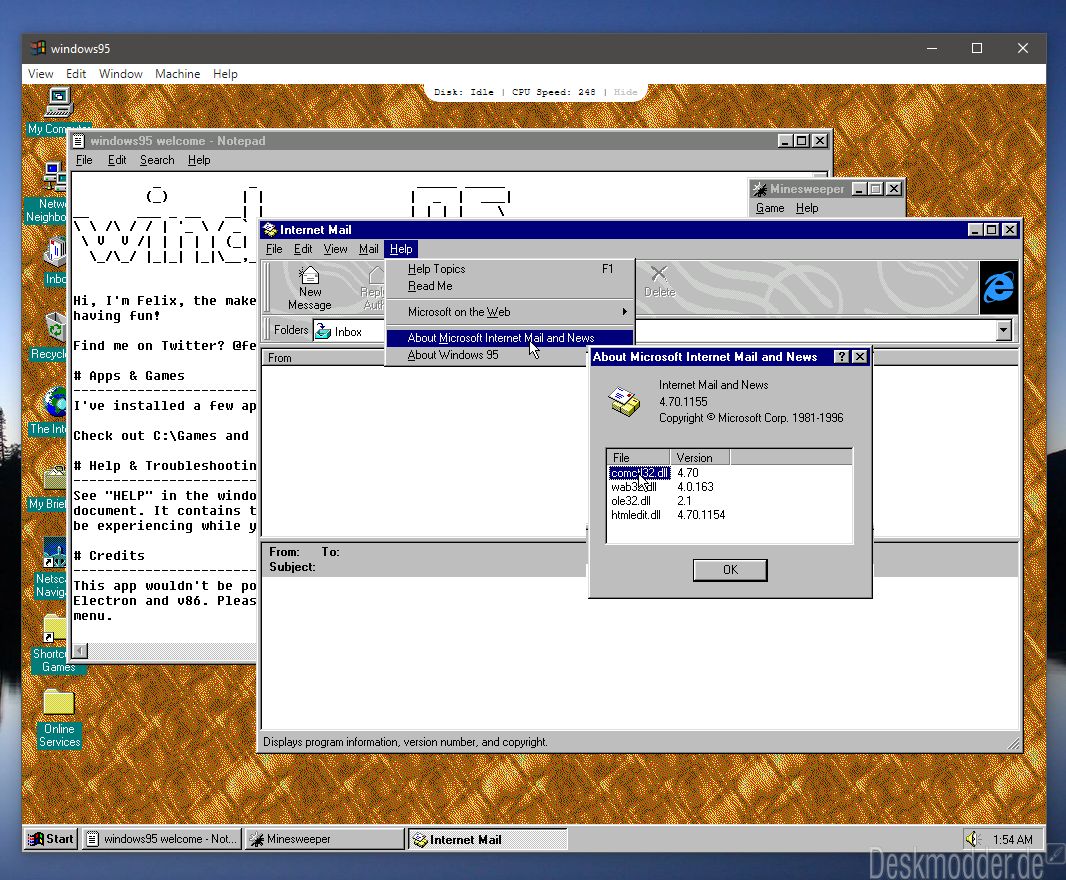
Task: Open the Help menu in Notepad
Action: pyautogui.click(x=199, y=160)
